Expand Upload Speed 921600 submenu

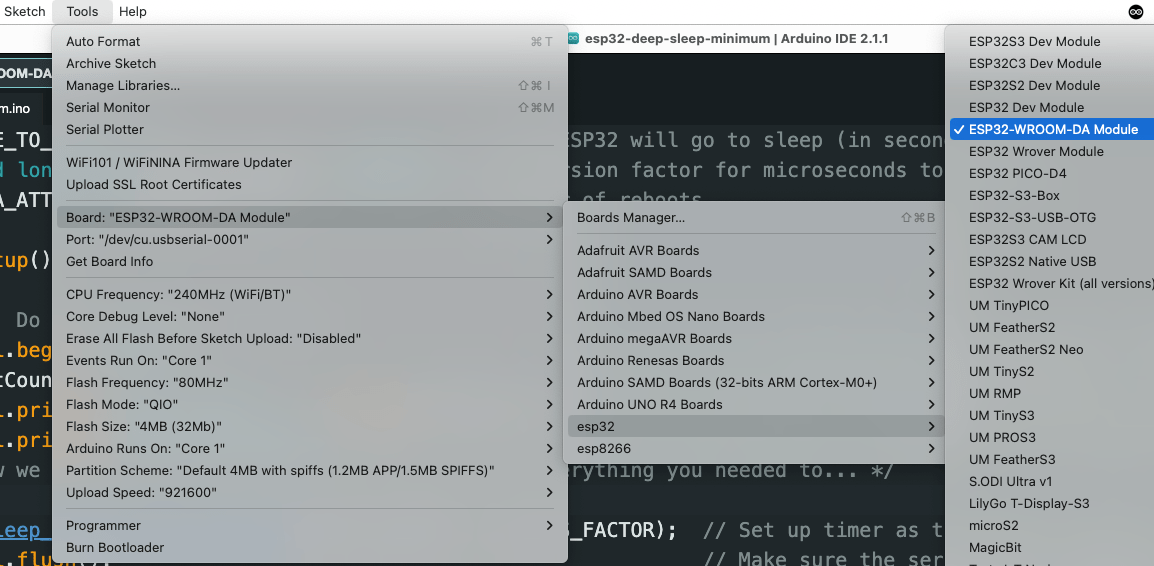pos(310,492)
